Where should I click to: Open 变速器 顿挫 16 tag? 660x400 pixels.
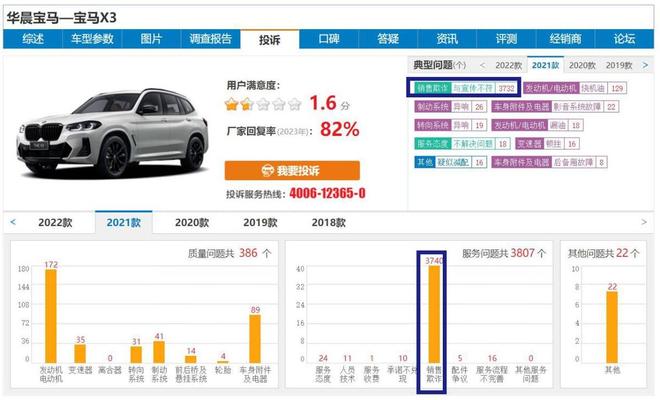tap(547, 144)
